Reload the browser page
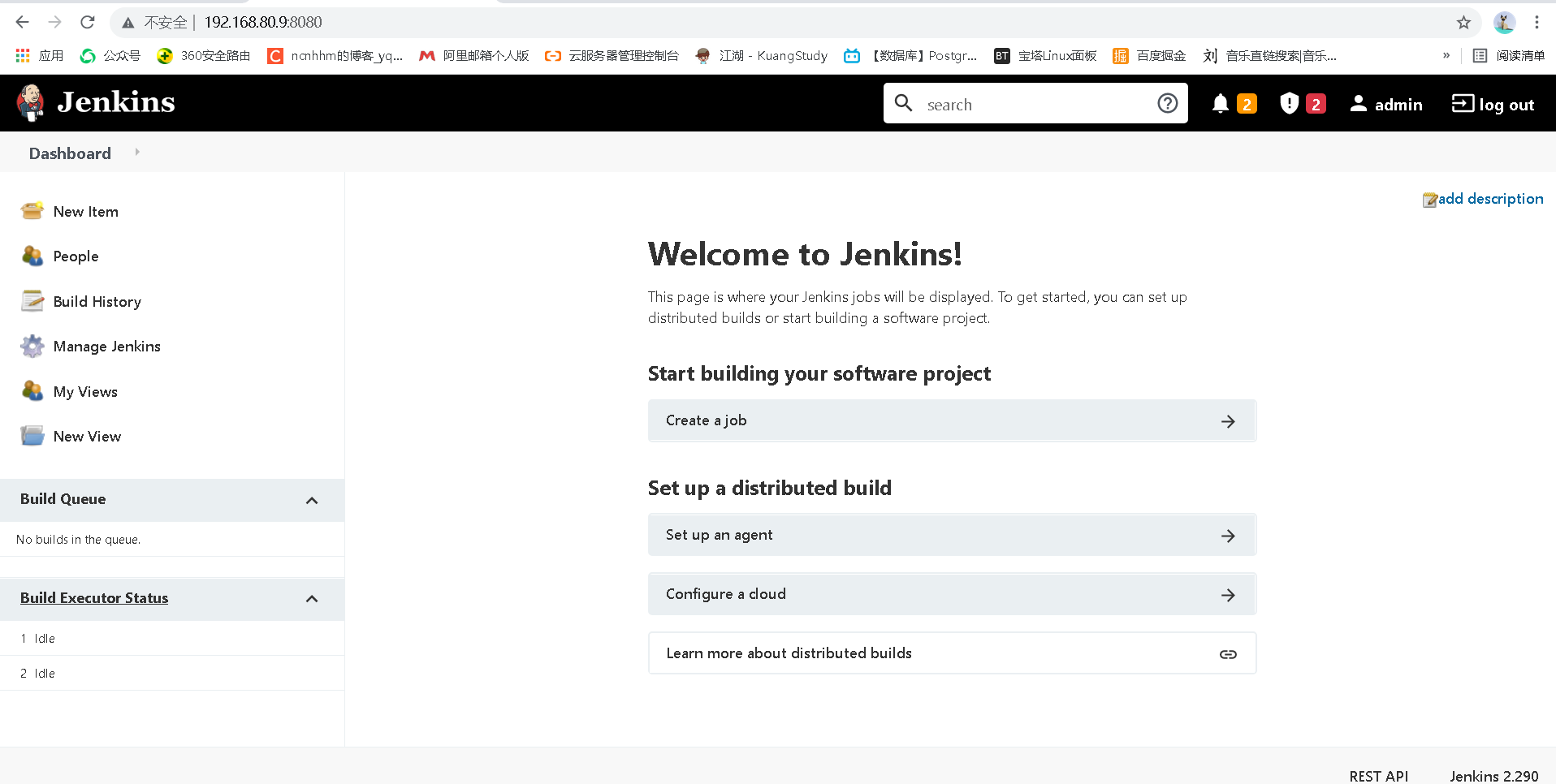Image resolution: width=1556 pixels, height=784 pixels. (x=88, y=22)
